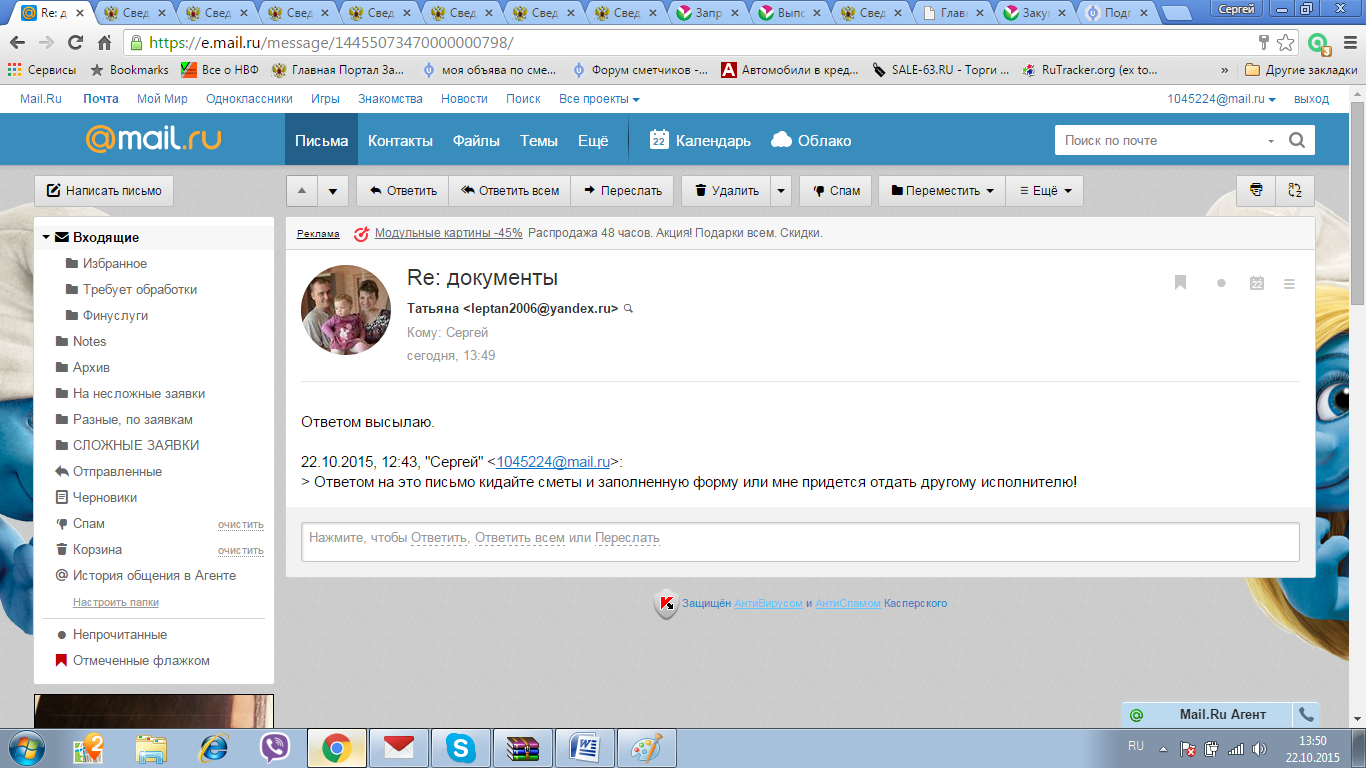Open the Все проекты dropdown
This screenshot has width=1366, height=768.
pyautogui.click(x=599, y=99)
